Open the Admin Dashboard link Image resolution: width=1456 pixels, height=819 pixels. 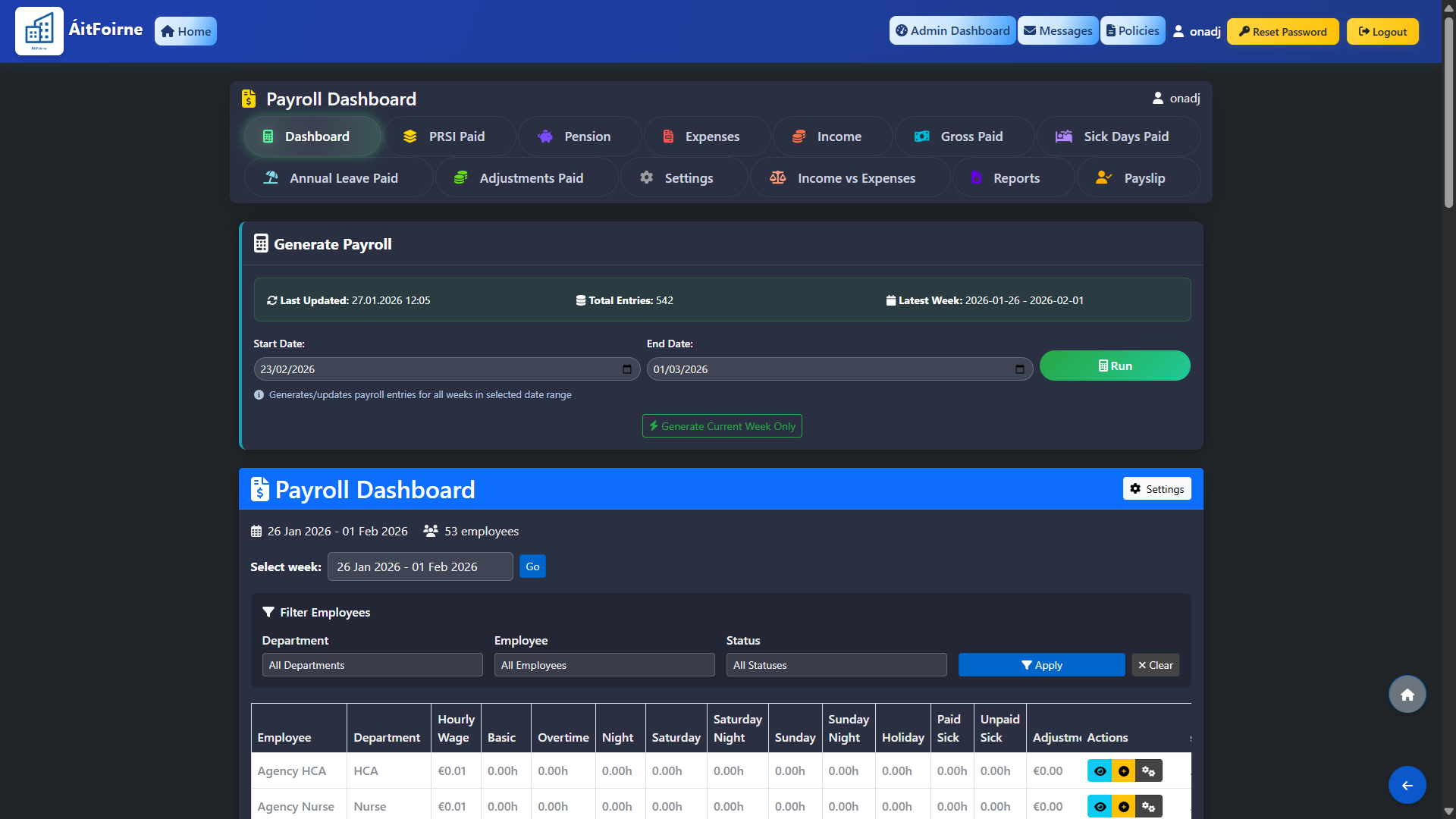(952, 30)
